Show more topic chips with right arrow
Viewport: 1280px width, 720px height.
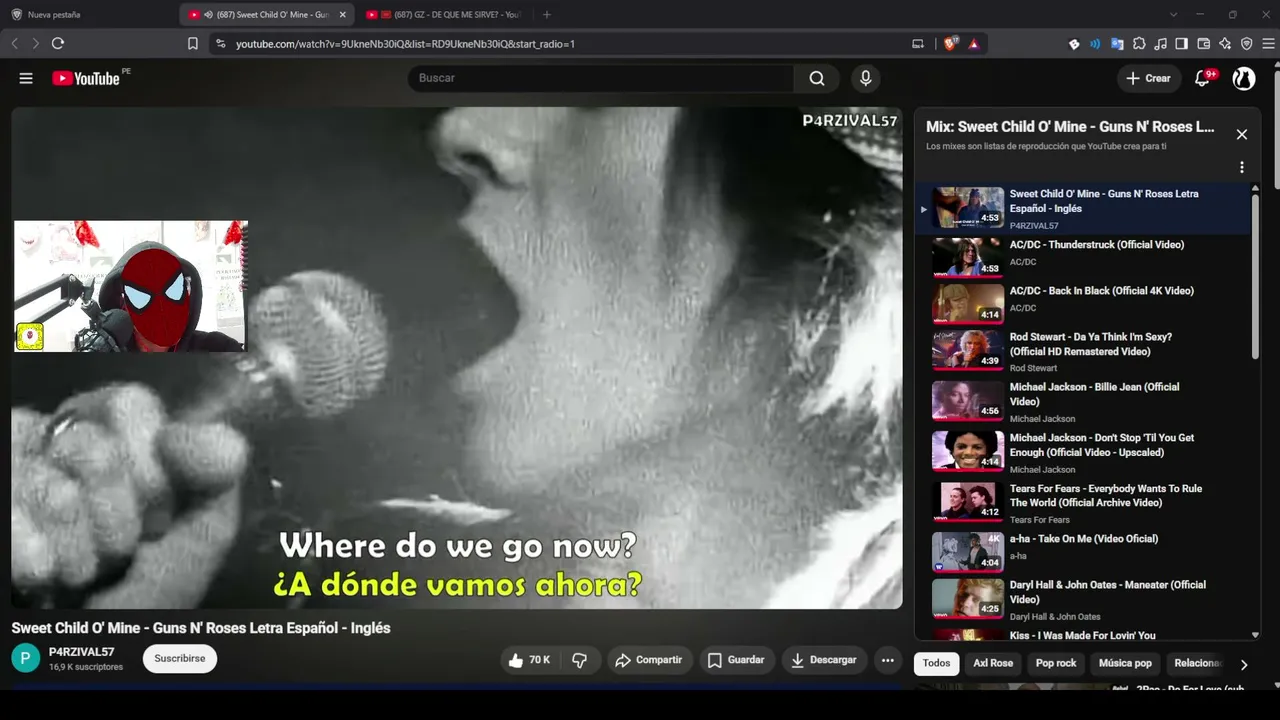1244,664
